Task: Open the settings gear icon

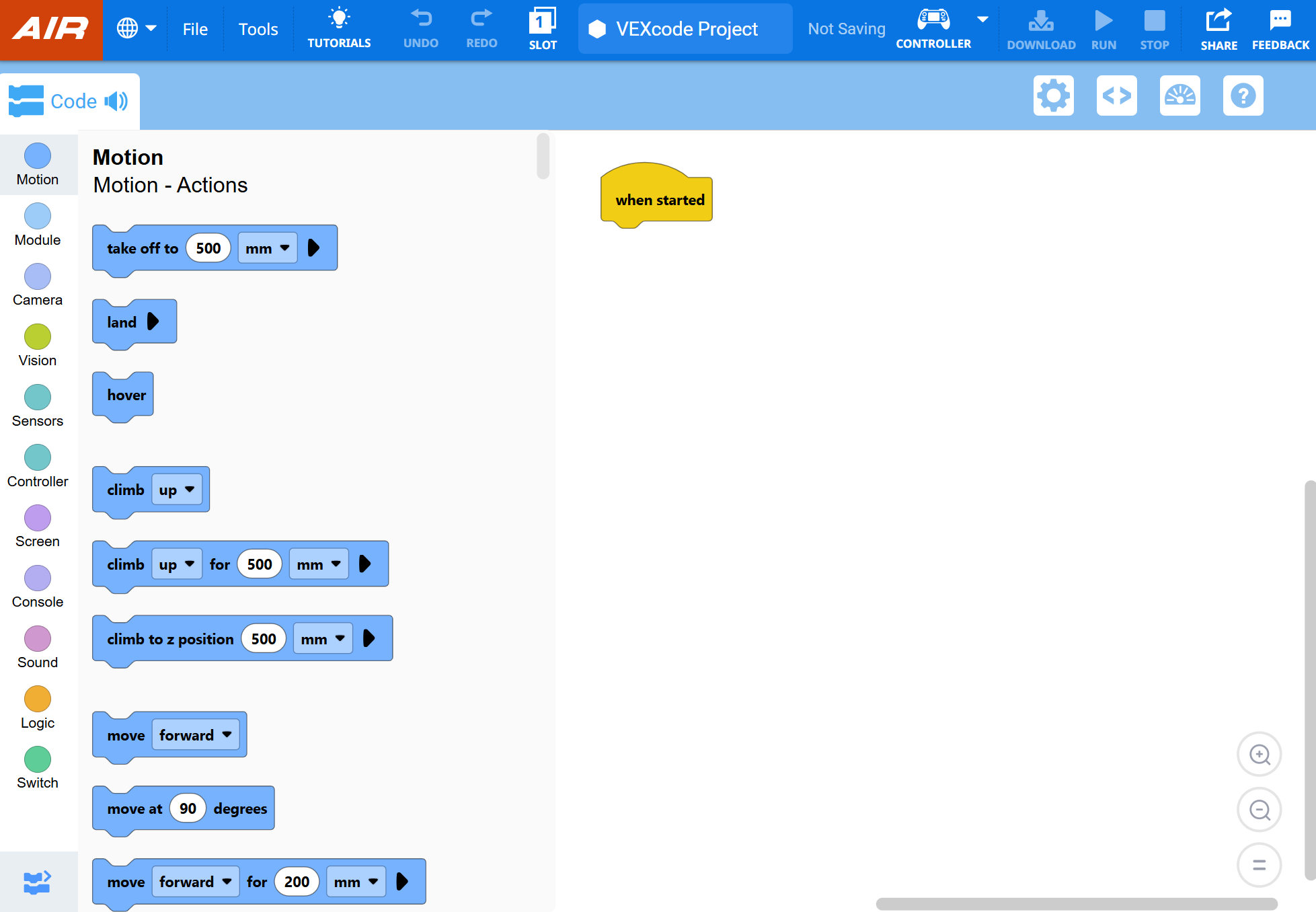Action: pyautogui.click(x=1053, y=96)
